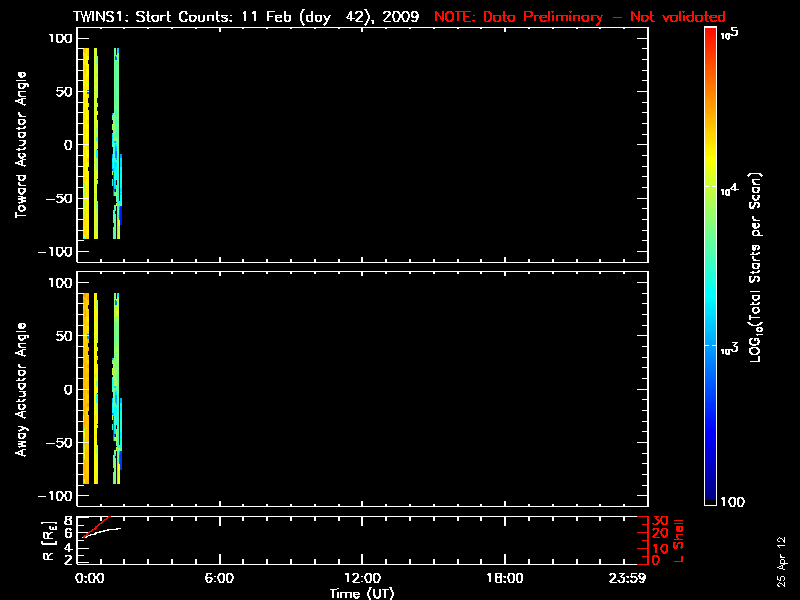Image resolution: width=800 pixels, height=600 pixels.
Task: Click the 'Away Actuator Angle' axis label
Action: (x=20, y=389)
